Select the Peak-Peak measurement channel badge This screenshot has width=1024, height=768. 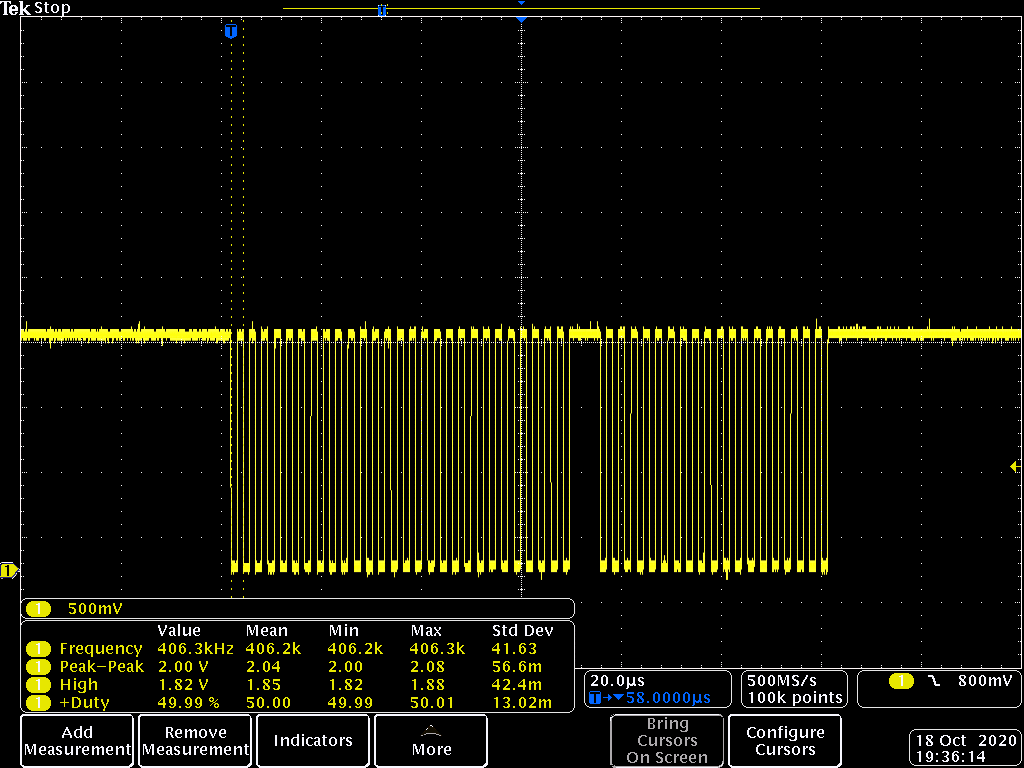point(39,667)
